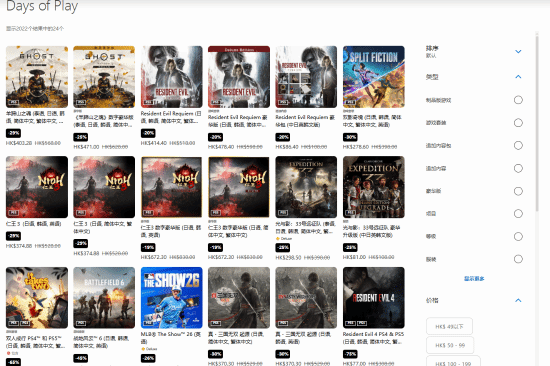This screenshot has height=366, width=550.
Task: Select the 追加内容 type radio button
Action: [x=518, y=168]
